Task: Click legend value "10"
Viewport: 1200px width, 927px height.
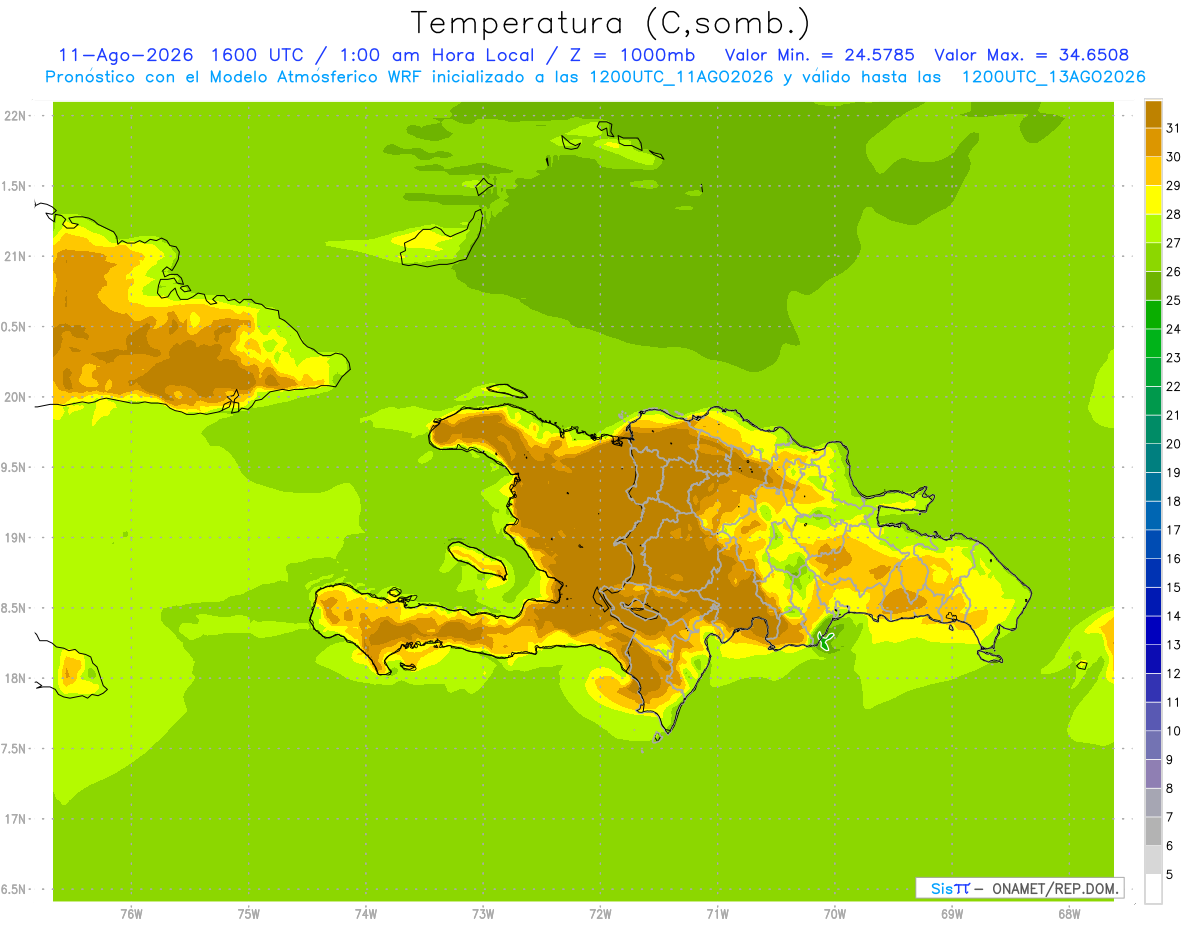Action: click(1174, 731)
